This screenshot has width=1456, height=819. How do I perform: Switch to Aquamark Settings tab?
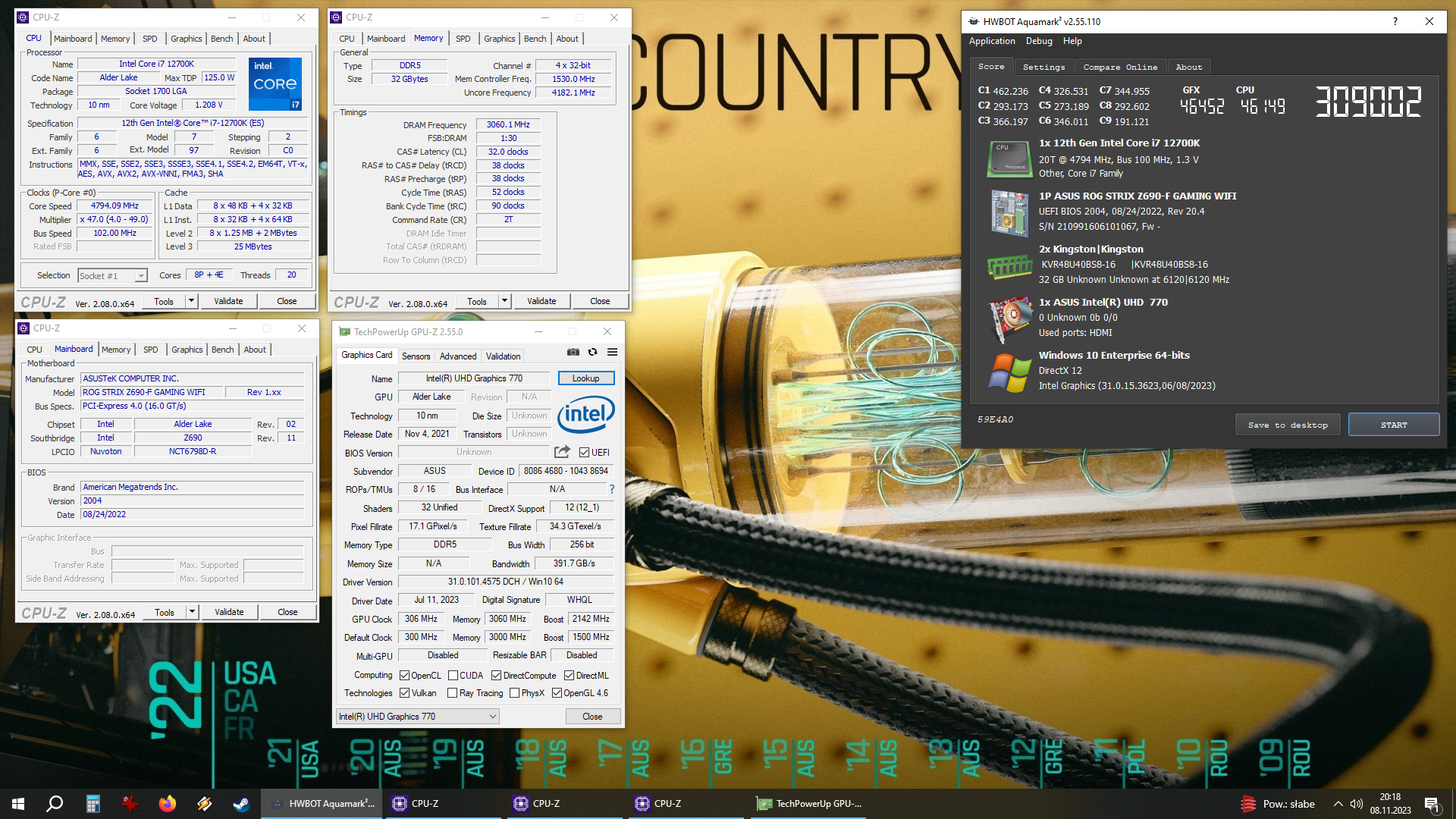click(x=1044, y=67)
